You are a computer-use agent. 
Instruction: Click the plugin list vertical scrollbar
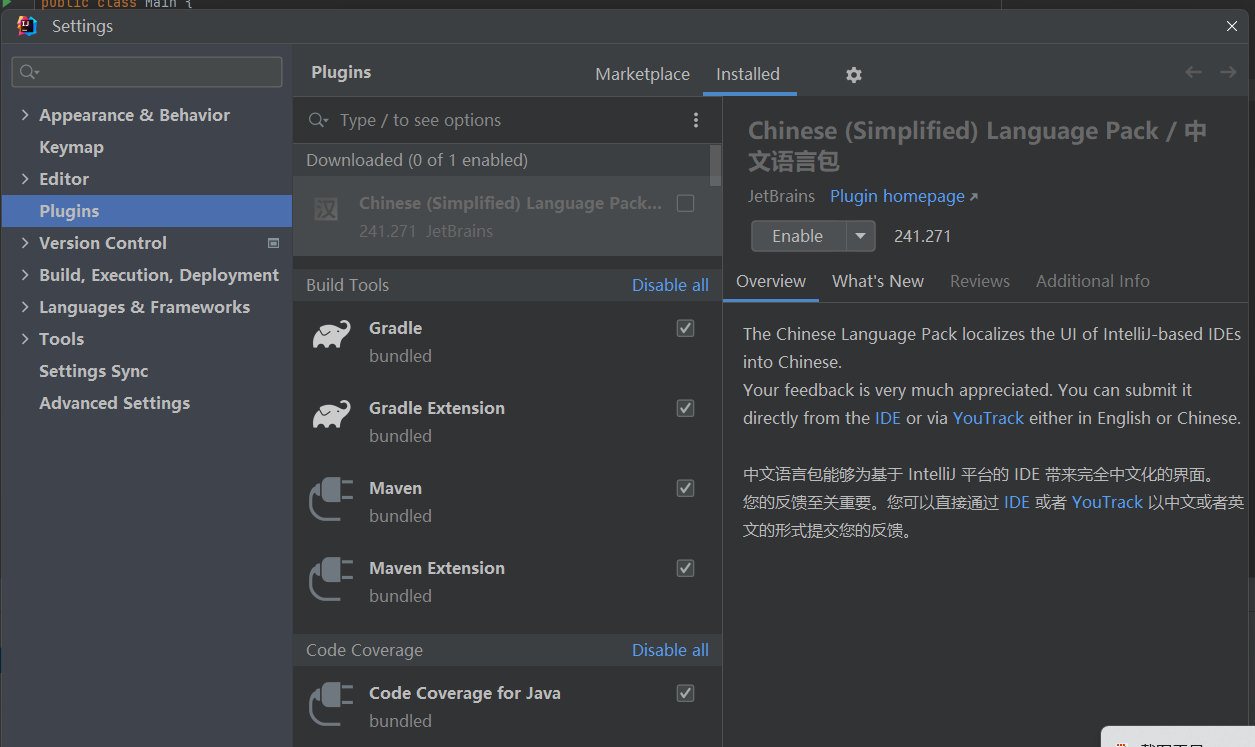click(715, 165)
